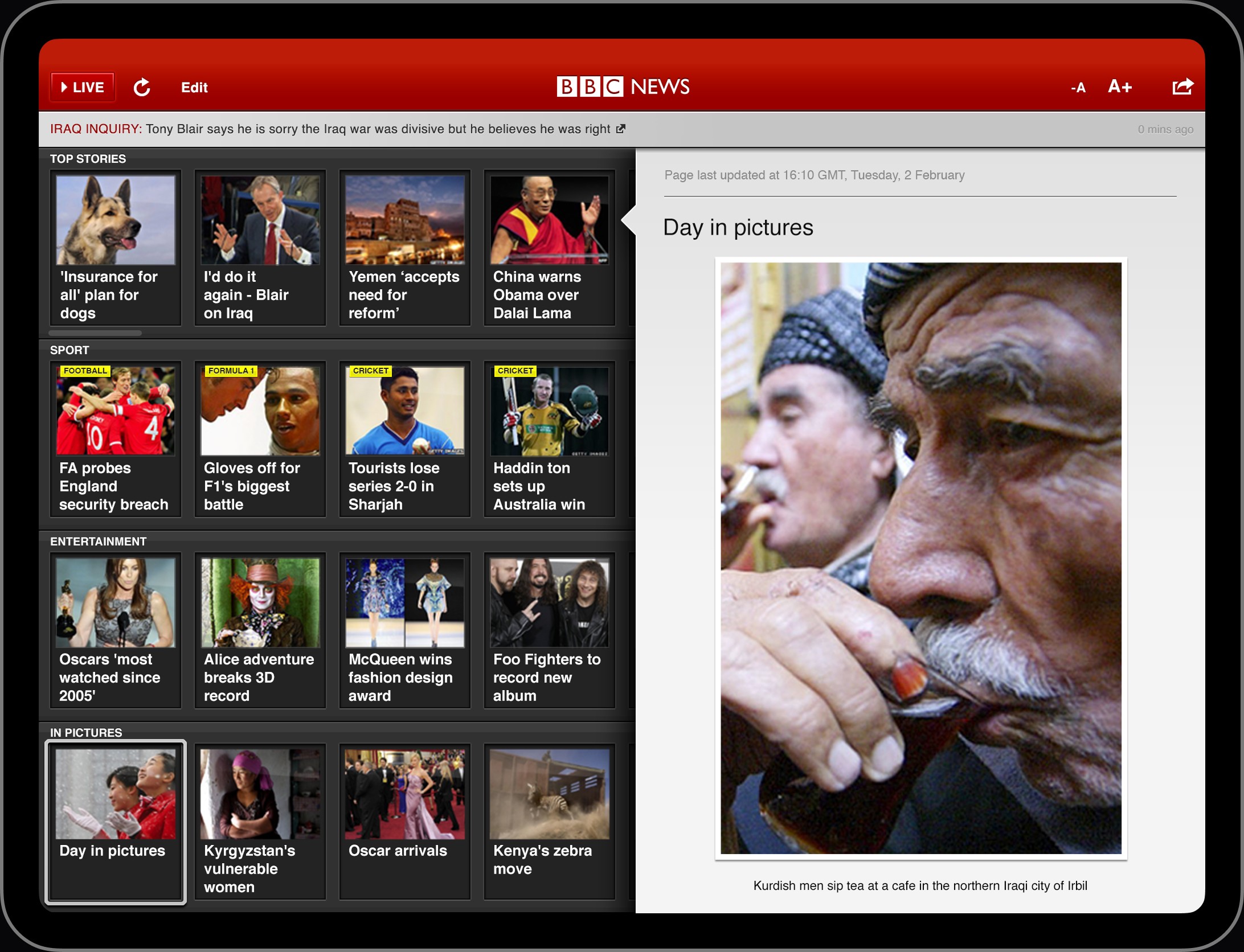
Task: Select Gloves off for F1 story
Action: click(x=260, y=439)
